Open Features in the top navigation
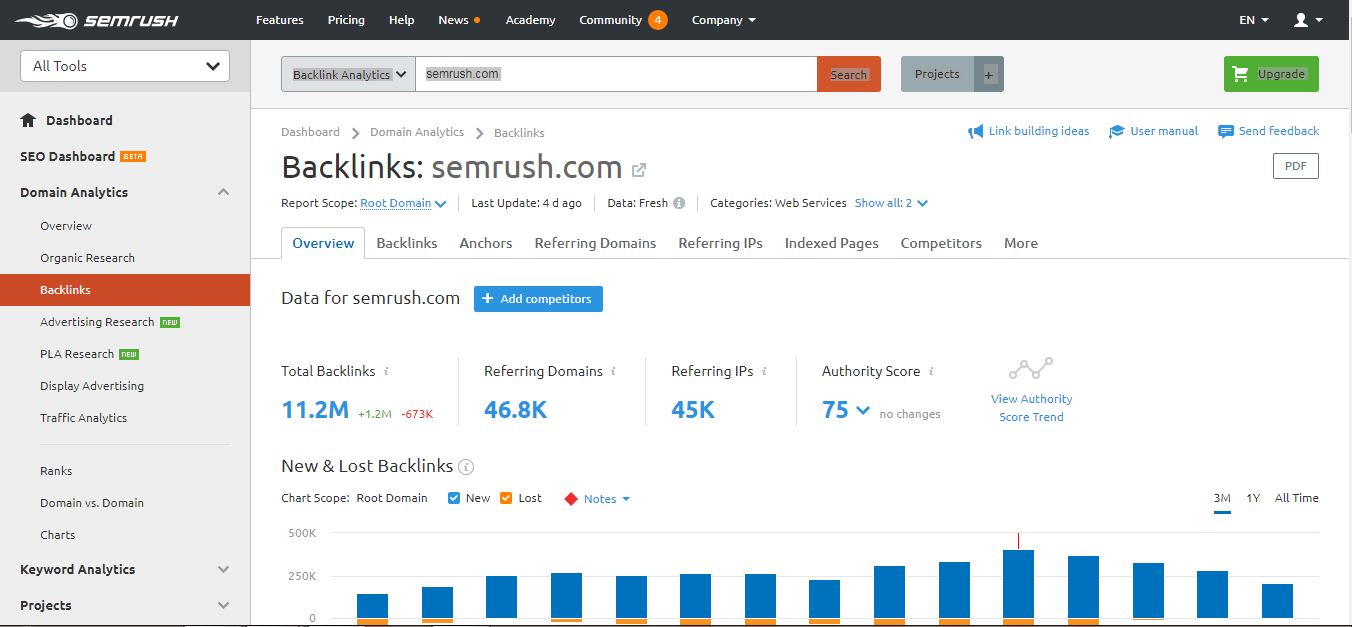The width and height of the screenshot is (1352, 627). [x=280, y=20]
